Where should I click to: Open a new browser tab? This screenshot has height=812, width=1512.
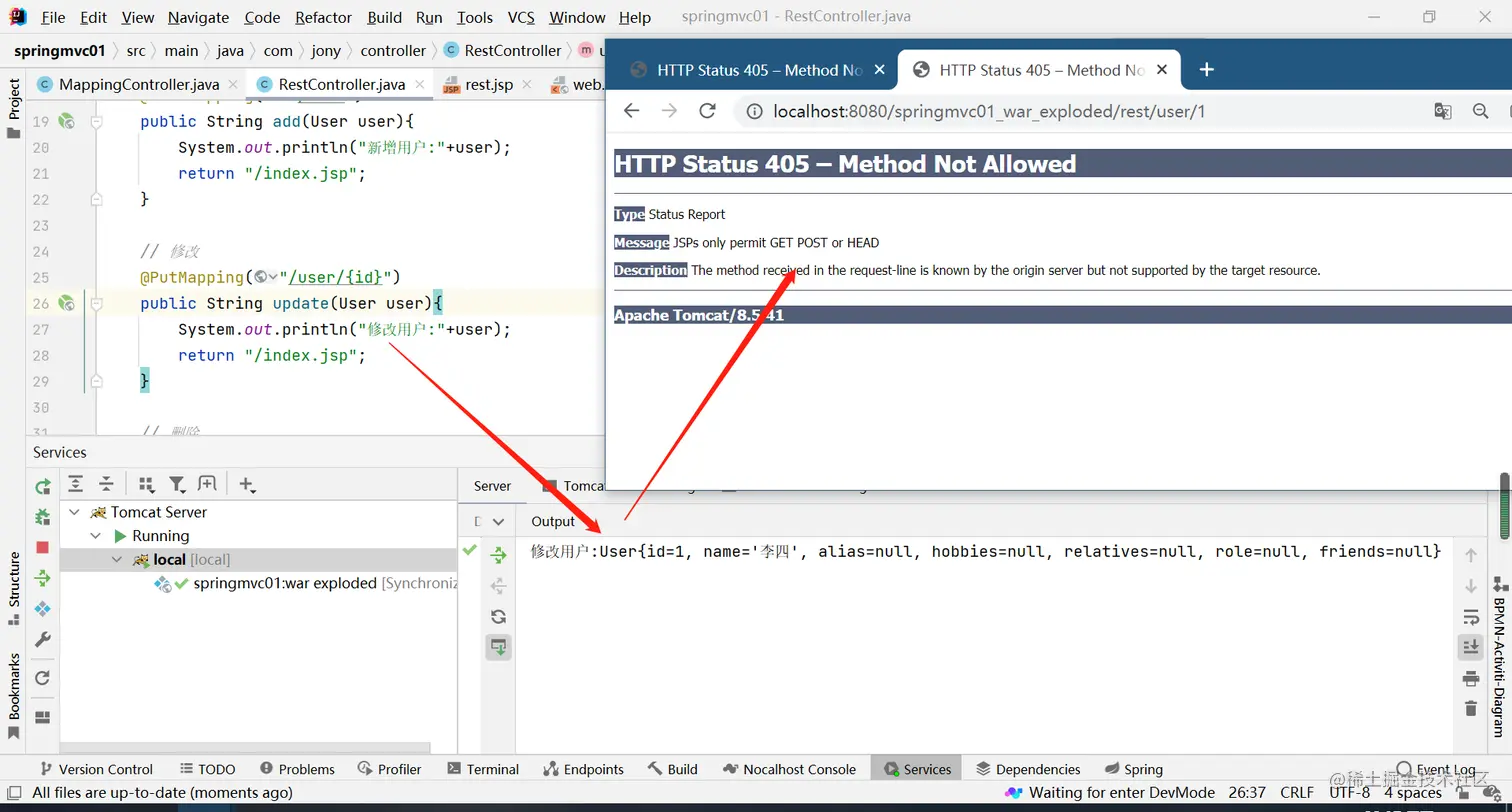(1206, 70)
